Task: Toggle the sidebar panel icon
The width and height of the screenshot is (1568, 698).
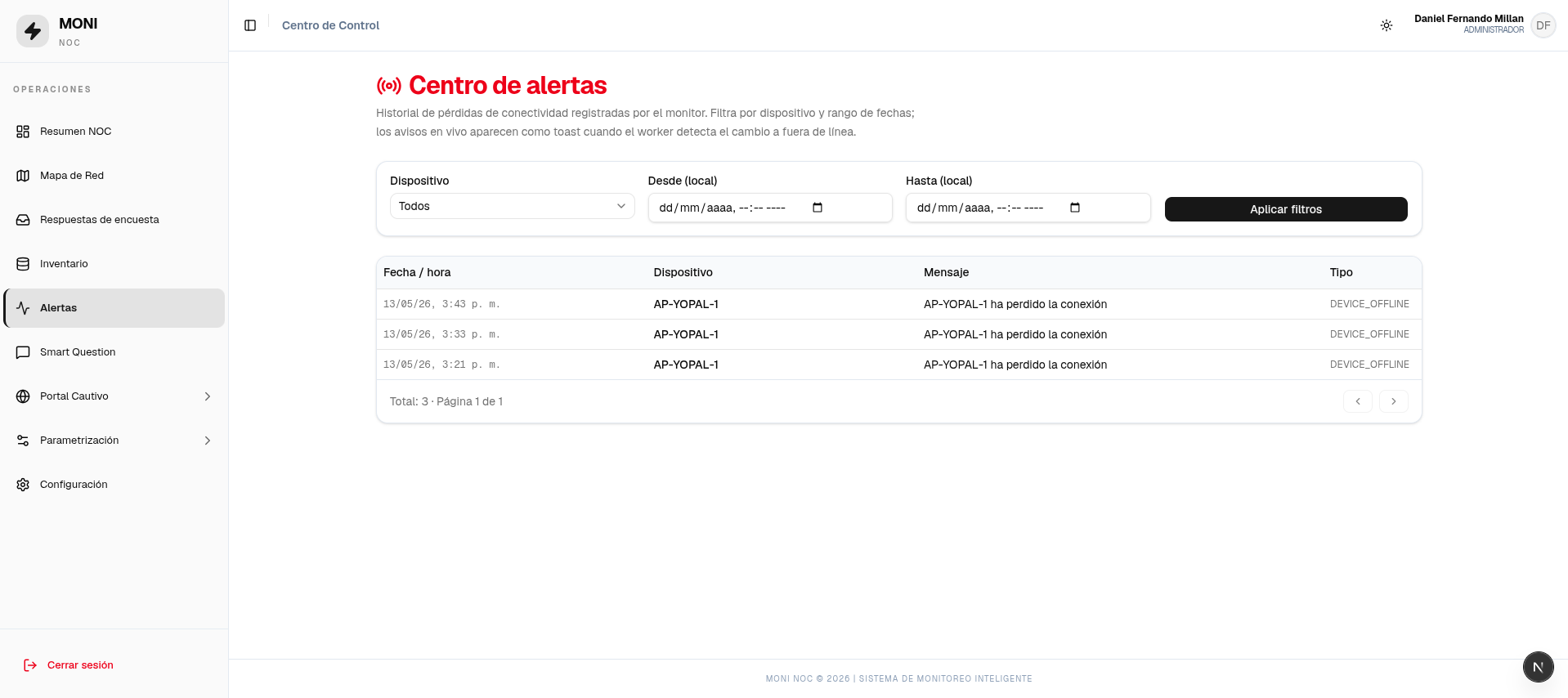Action: 250,25
